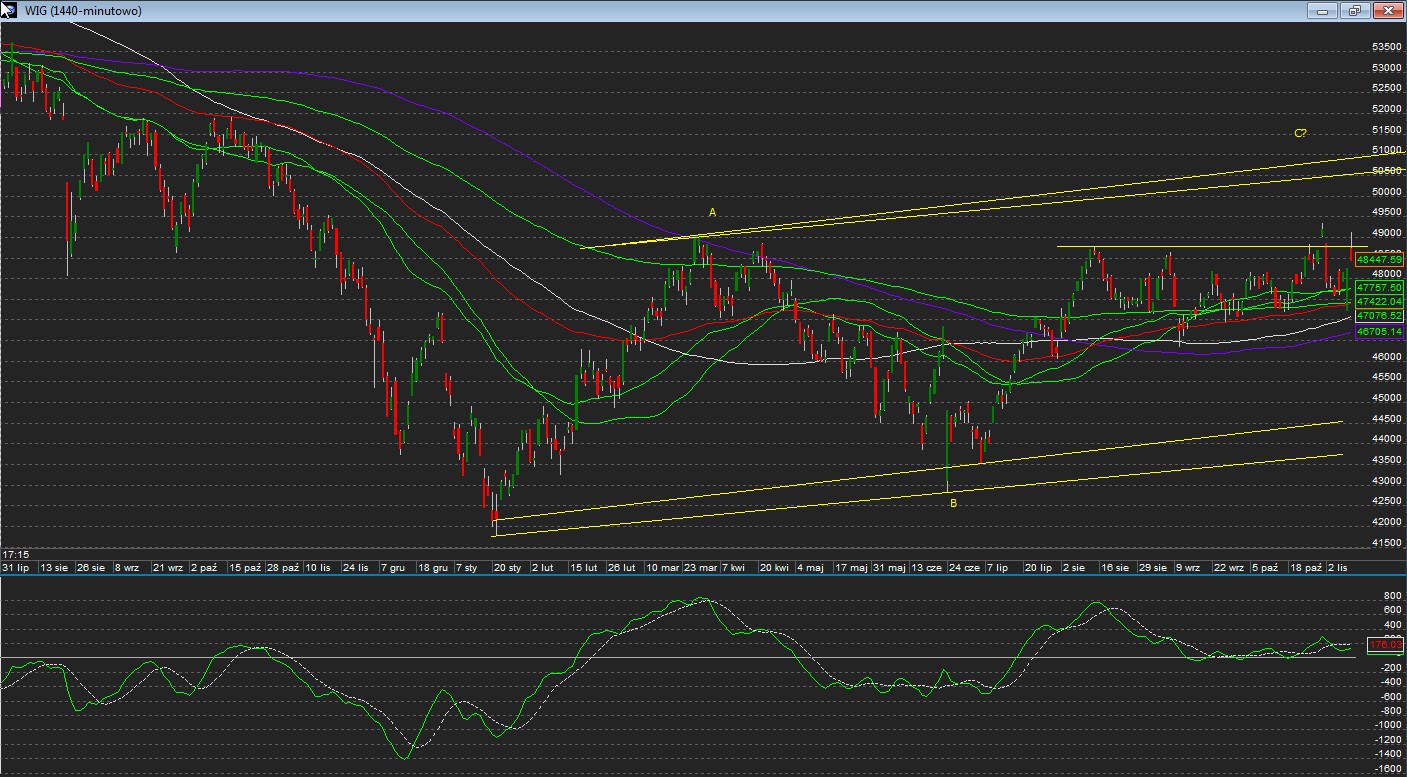Click the 17:15 time label
This screenshot has width=1407, height=777.
(15, 554)
